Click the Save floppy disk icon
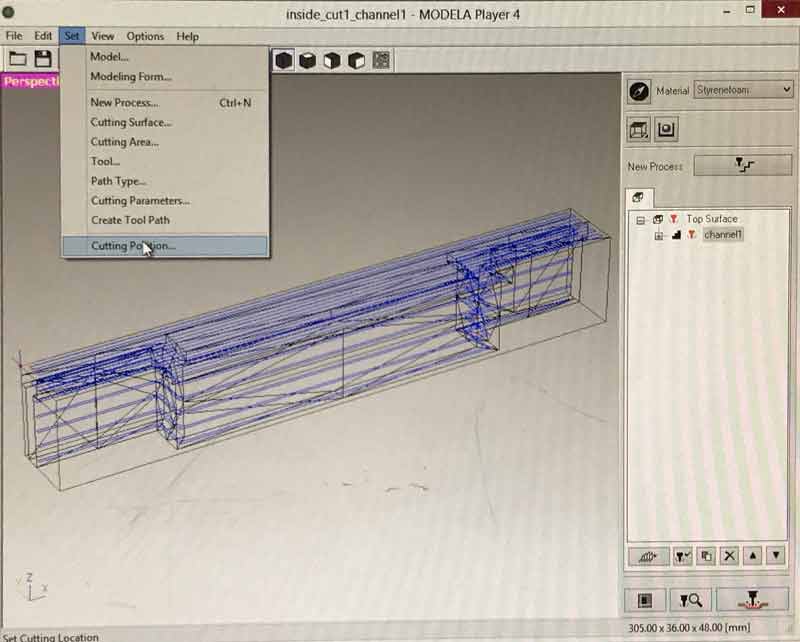Screen dimensions: 800x642 pos(43,59)
